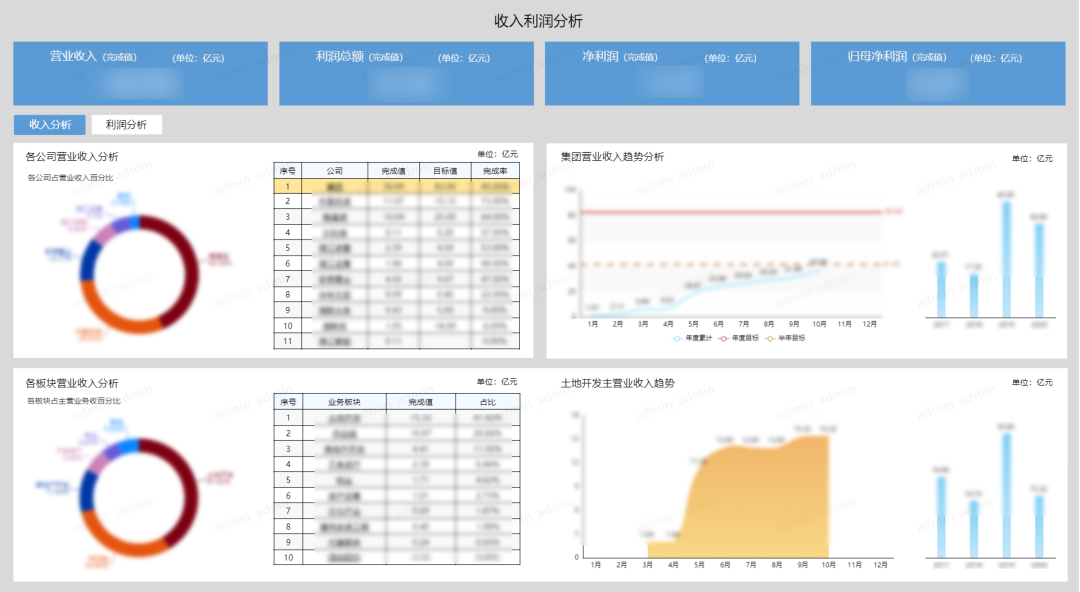
Task: Click the 公司 column header
Action: click(334, 171)
